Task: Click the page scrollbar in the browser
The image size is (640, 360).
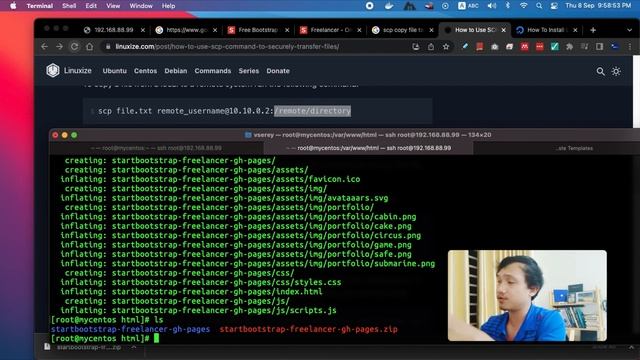Action: tap(636, 92)
